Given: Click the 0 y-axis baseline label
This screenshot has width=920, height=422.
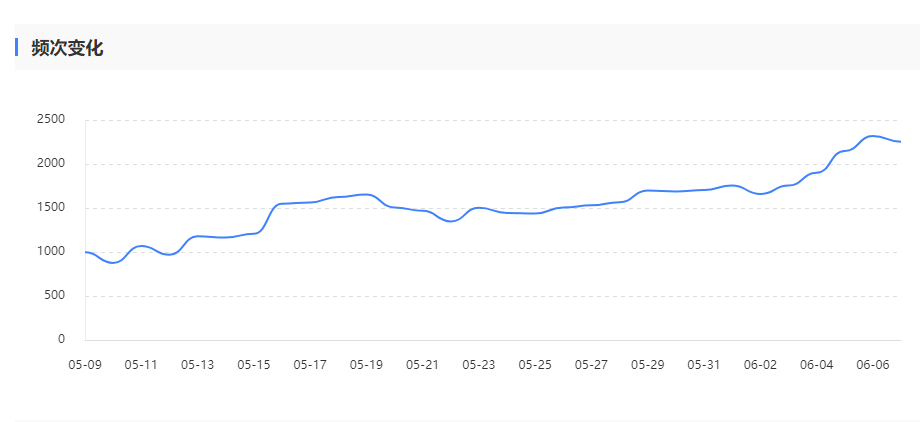Looking at the screenshot, I should point(61,340).
